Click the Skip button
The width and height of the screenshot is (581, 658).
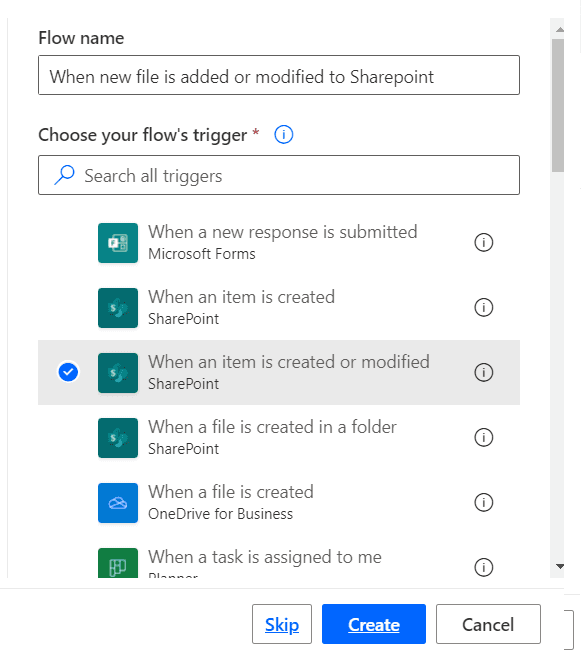coord(282,624)
